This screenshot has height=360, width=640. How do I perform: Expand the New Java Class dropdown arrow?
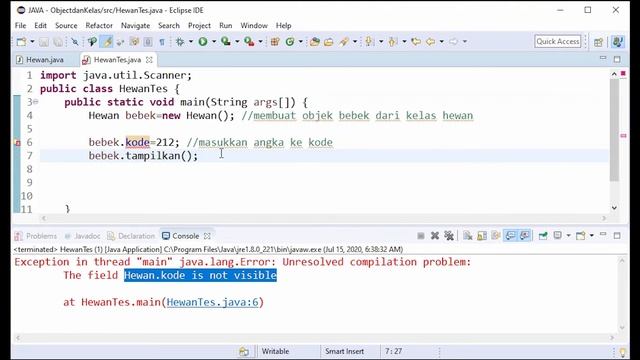click(300, 42)
